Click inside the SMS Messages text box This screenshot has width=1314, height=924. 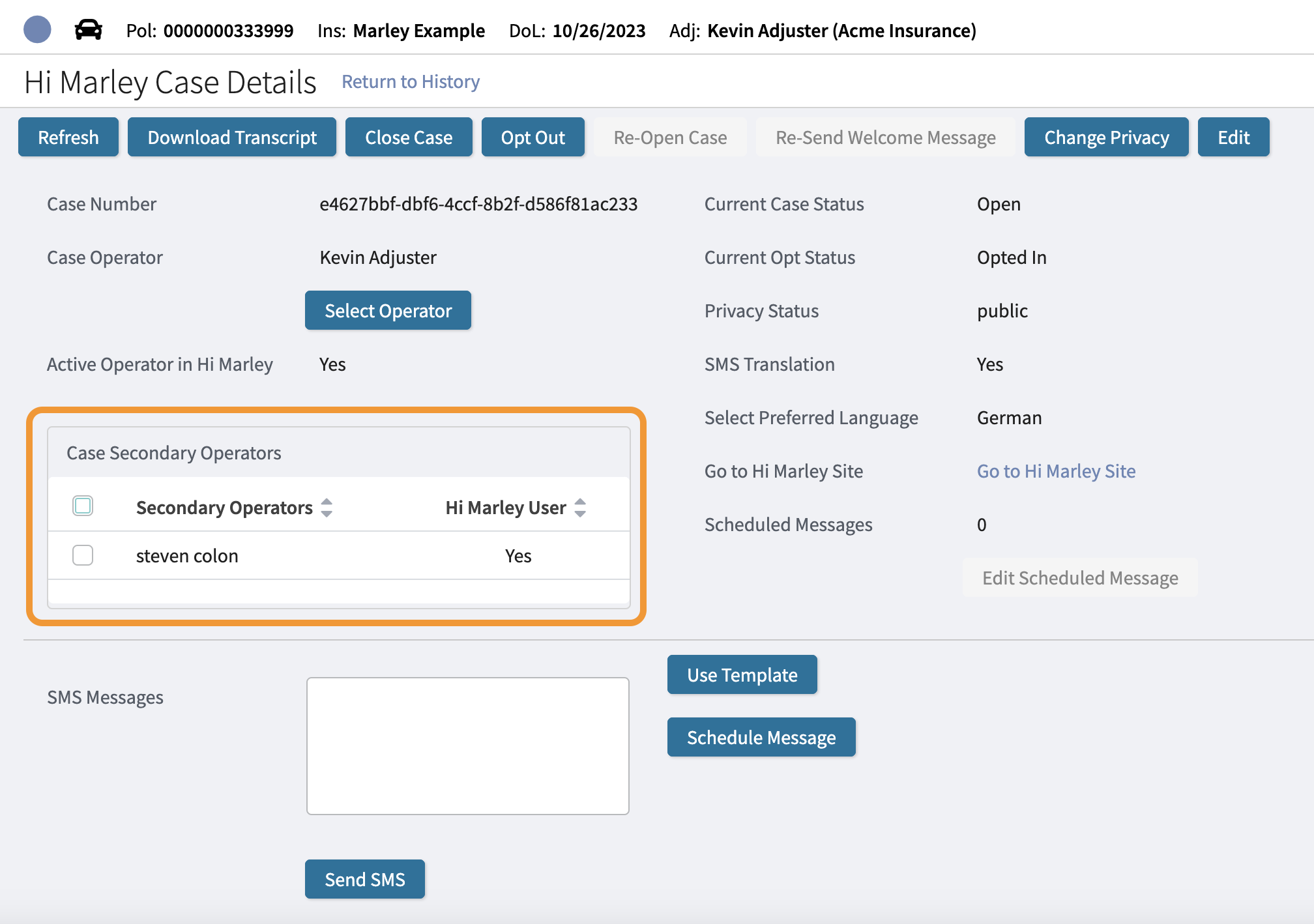tap(467, 745)
